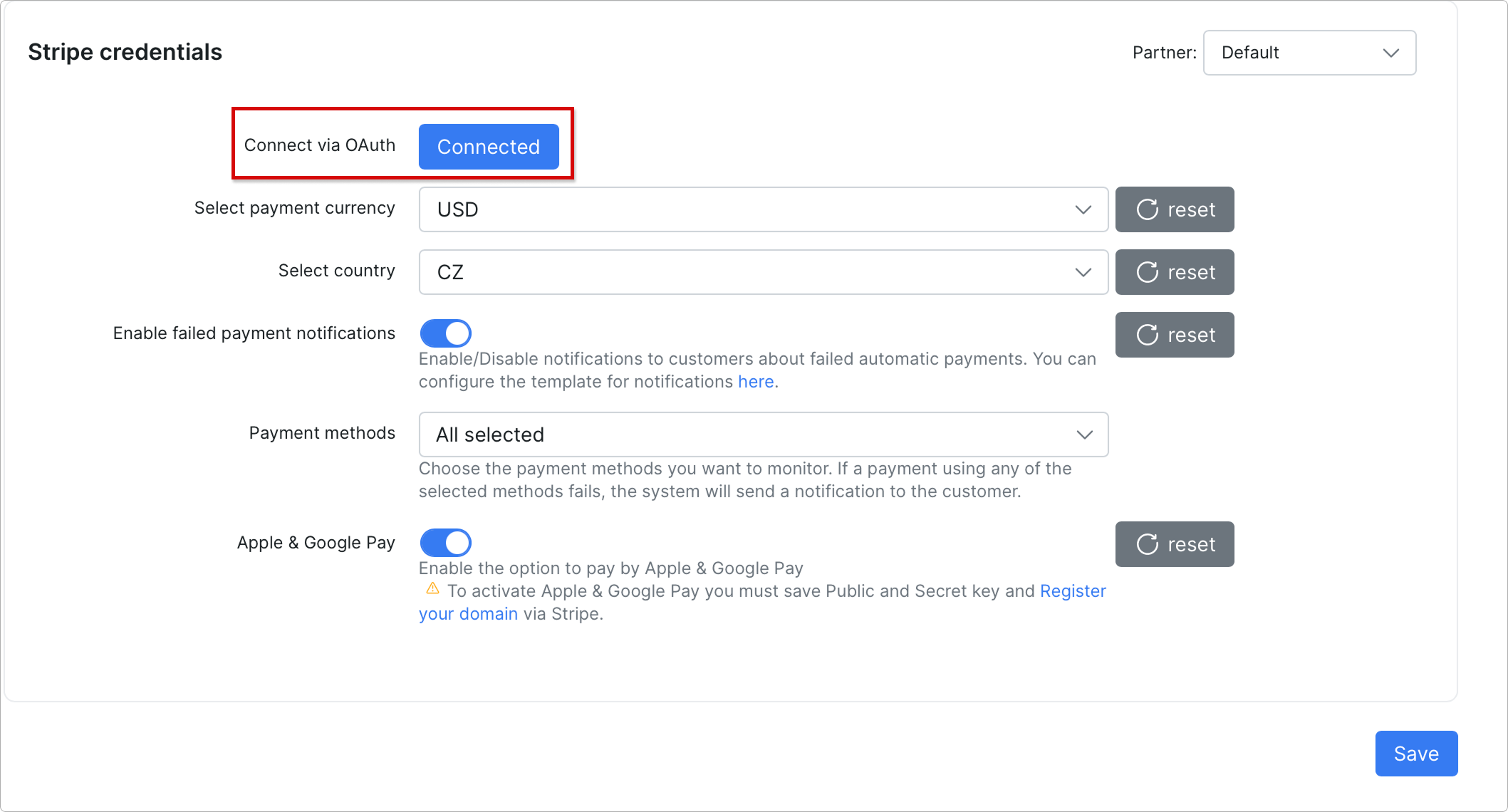Screen dimensions: 1508x812
Task: Click the circular arrow on the currency reset button
Action: point(1147,209)
